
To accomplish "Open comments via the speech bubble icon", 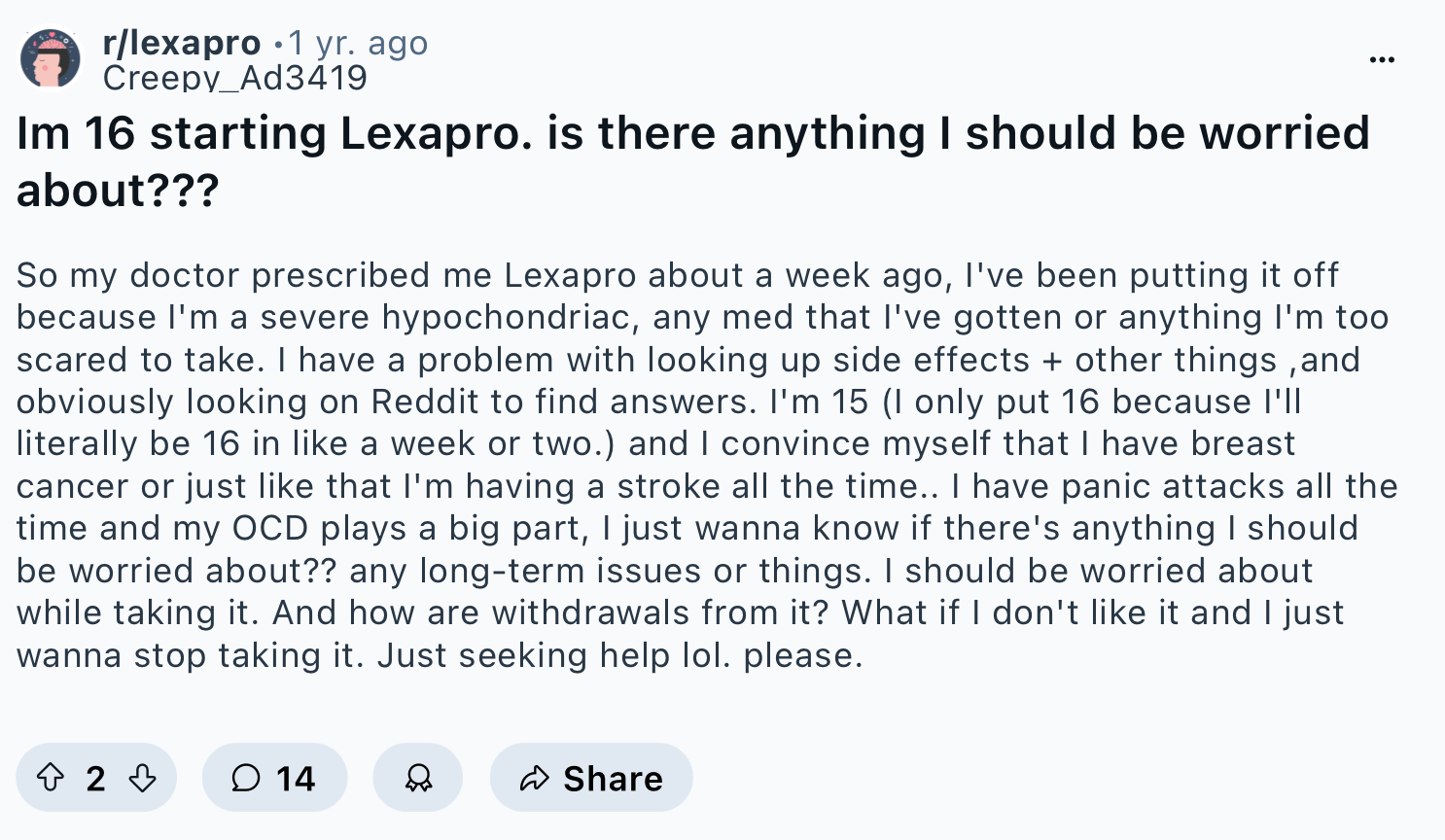I will pyautogui.click(x=246, y=778).
